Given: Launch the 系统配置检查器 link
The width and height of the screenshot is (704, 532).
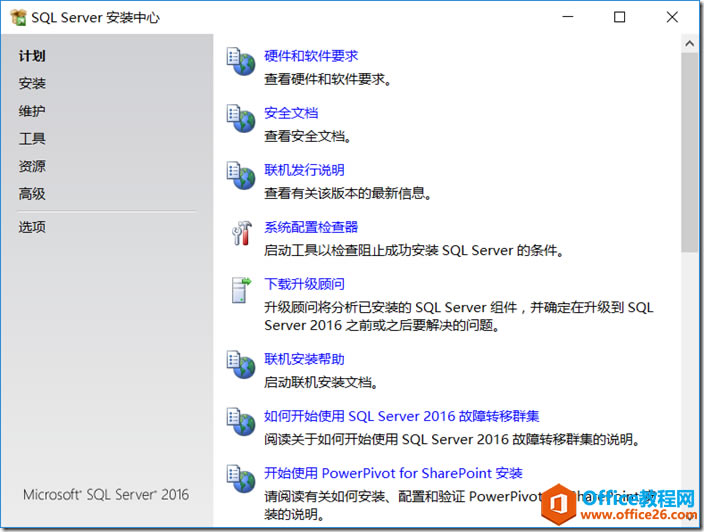Looking at the screenshot, I should pos(311,227).
